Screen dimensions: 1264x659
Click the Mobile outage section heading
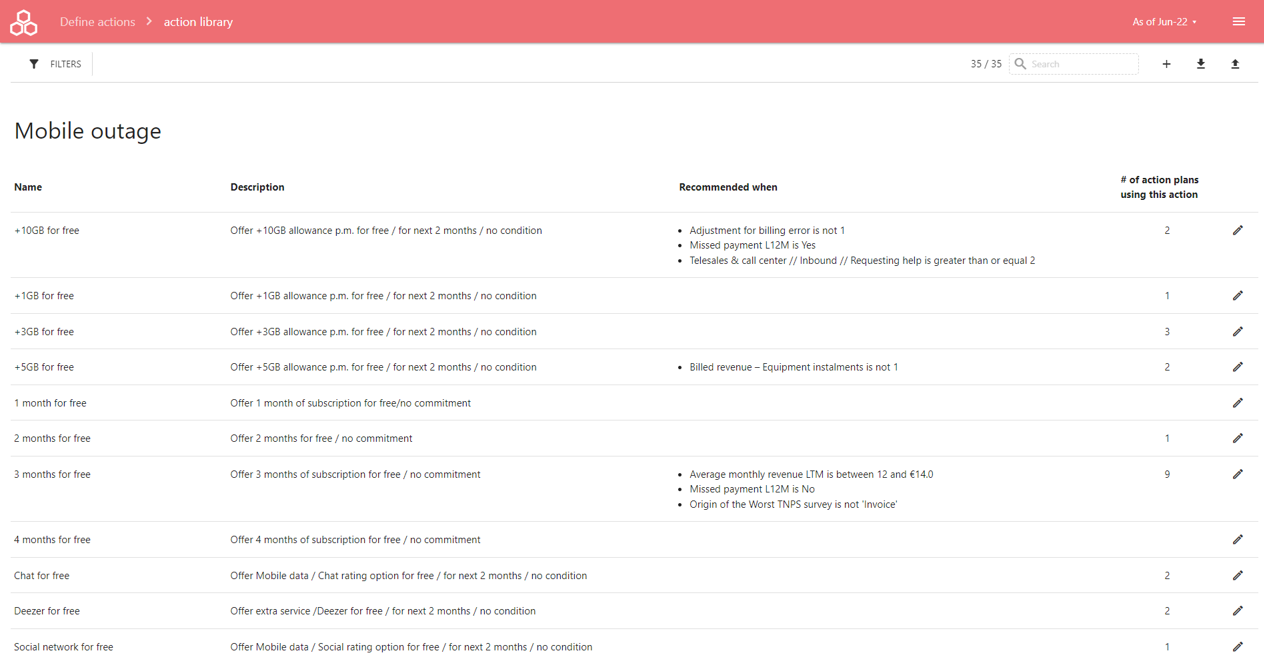87,131
